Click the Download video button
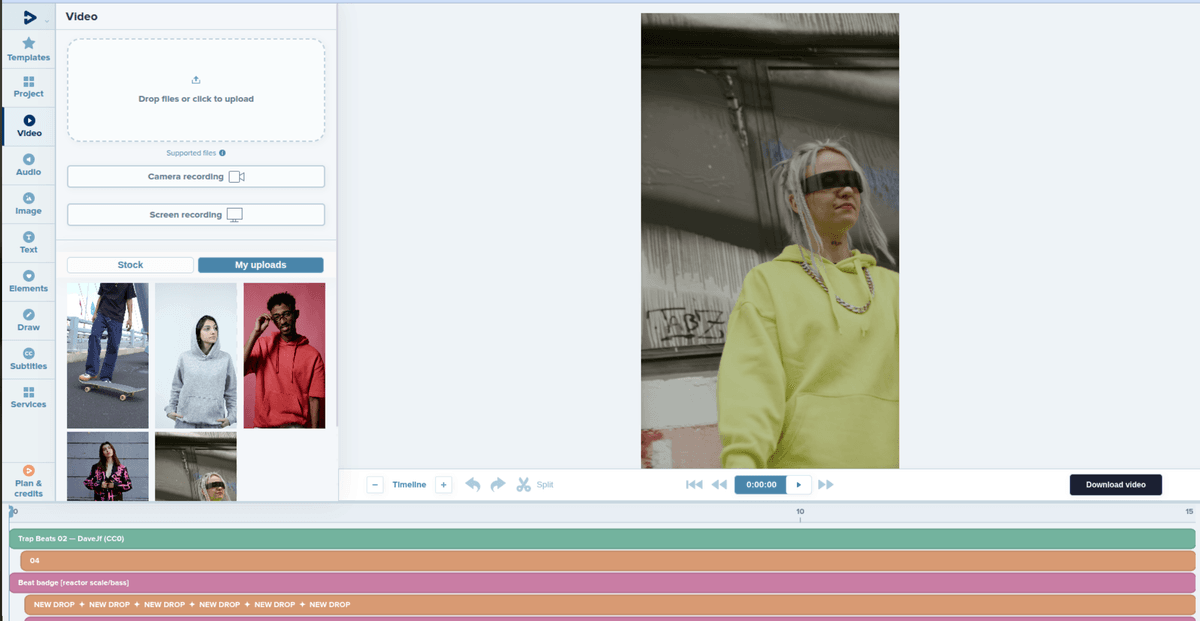Screen dimensions: 1200x621 (x=1116, y=484)
